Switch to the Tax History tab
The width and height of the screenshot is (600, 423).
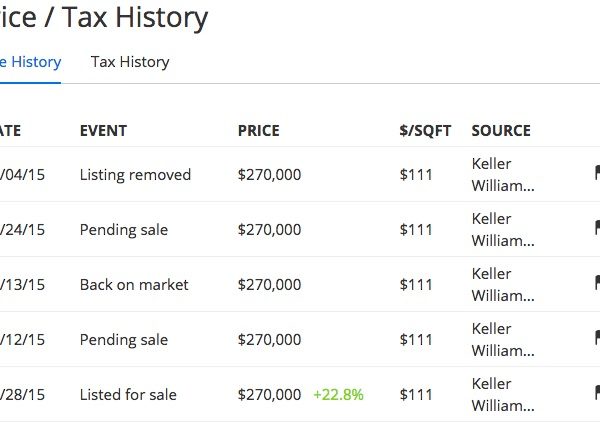click(130, 62)
